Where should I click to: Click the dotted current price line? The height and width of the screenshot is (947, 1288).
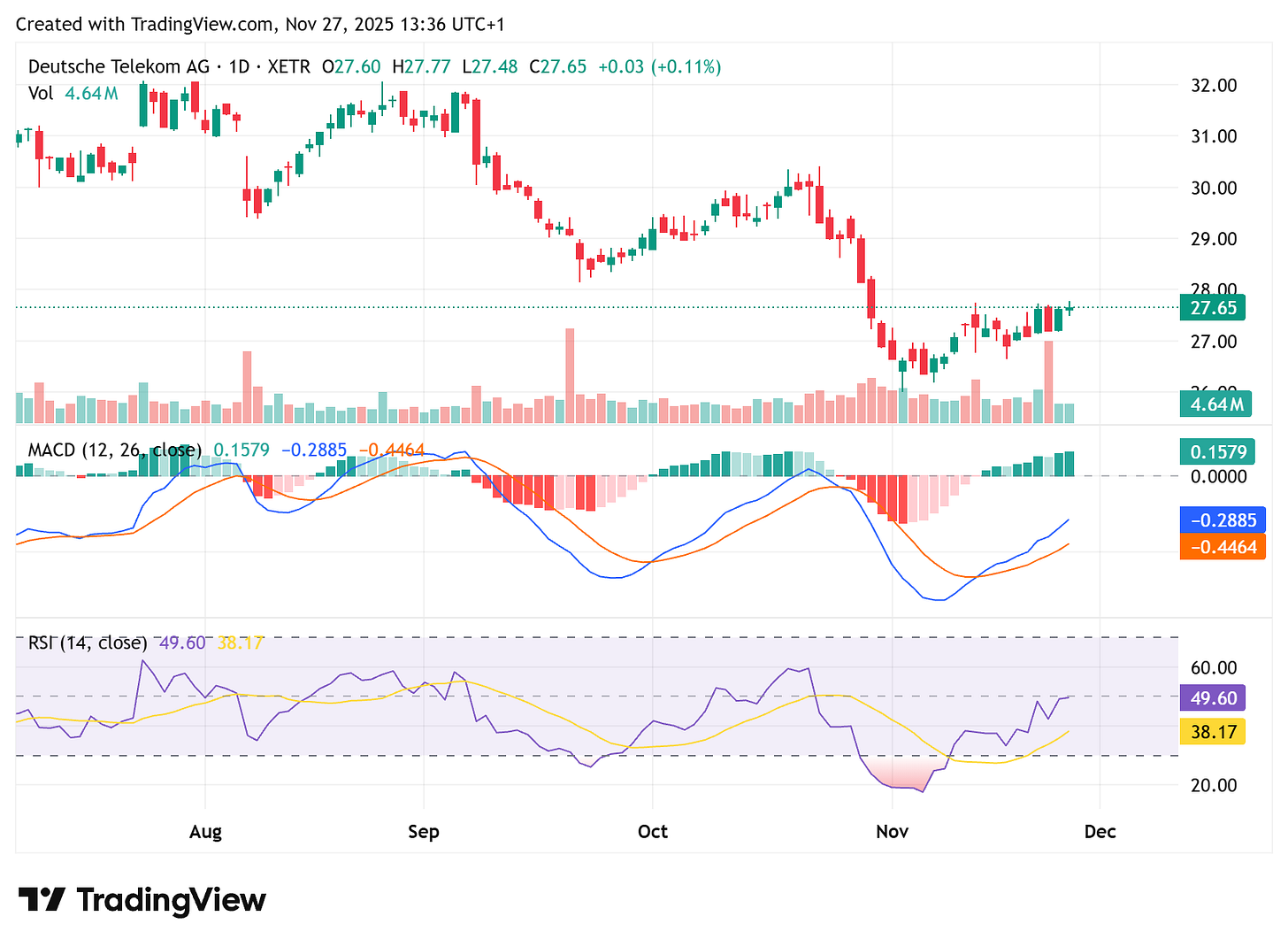pyautogui.click(x=531, y=306)
